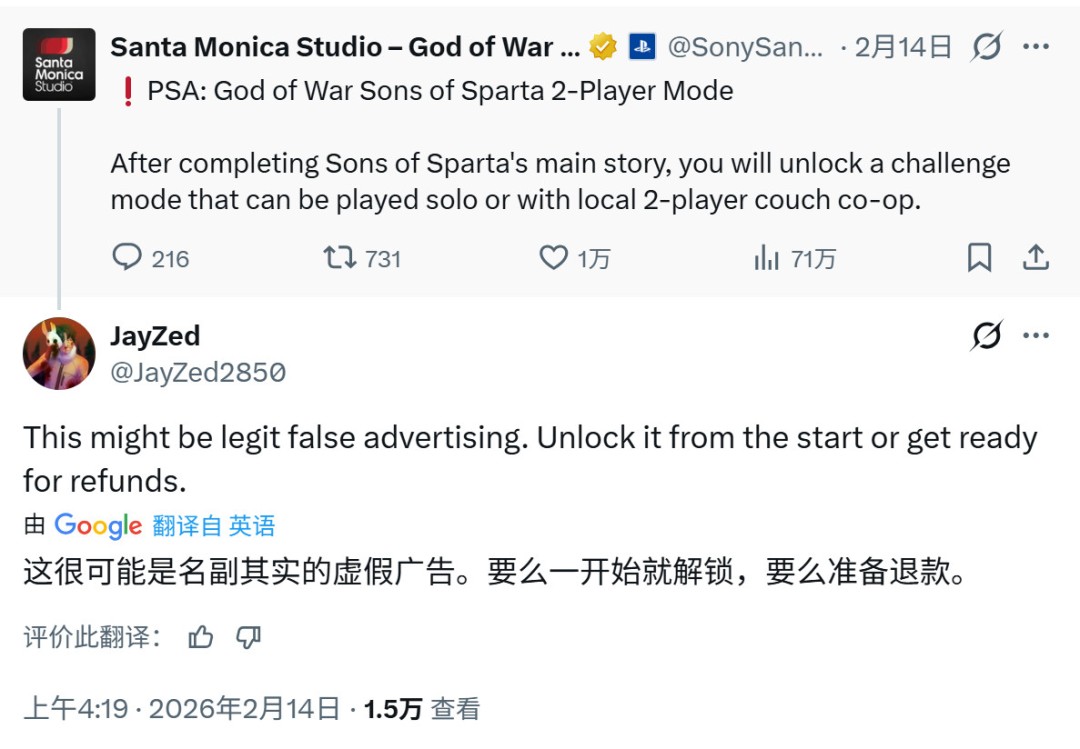Like the Santa Monica Studio post
Image resolution: width=1080 pixels, height=749 pixels.
[551, 258]
